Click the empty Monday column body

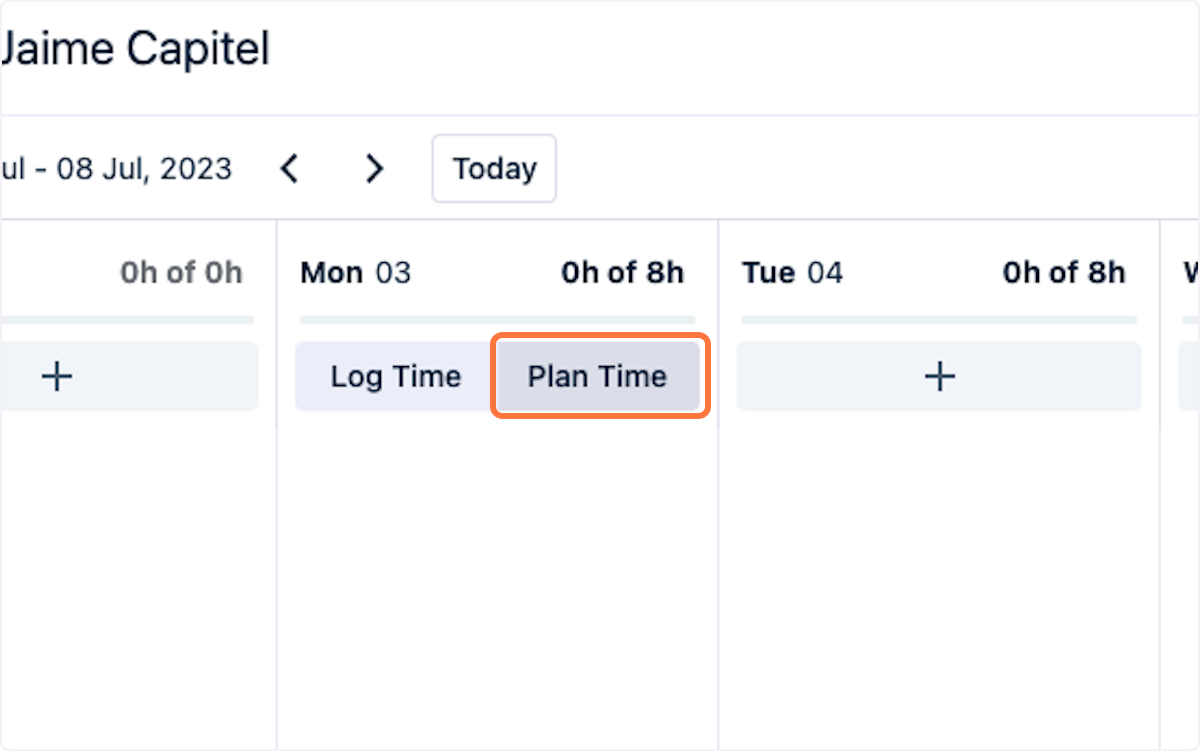click(497, 580)
